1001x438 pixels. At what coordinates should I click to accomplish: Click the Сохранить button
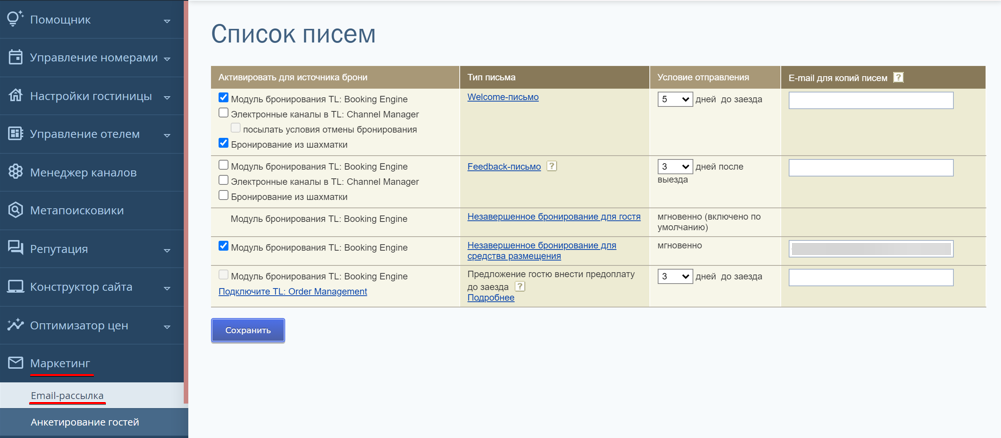pos(248,330)
